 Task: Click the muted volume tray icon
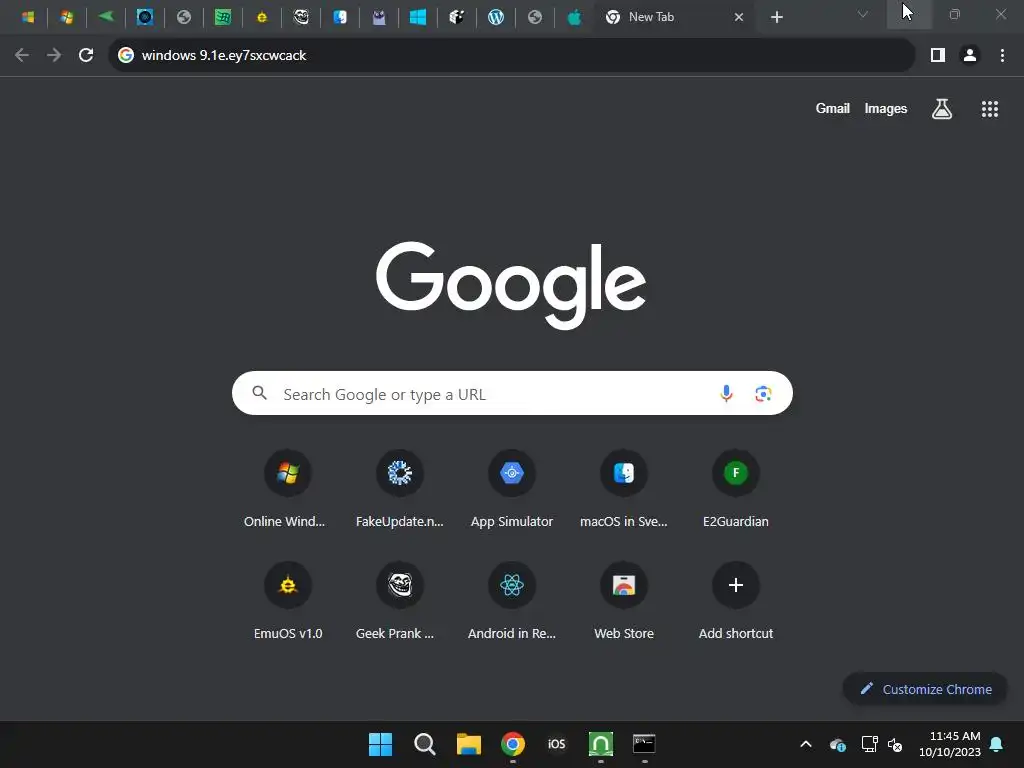coord(895,744)
